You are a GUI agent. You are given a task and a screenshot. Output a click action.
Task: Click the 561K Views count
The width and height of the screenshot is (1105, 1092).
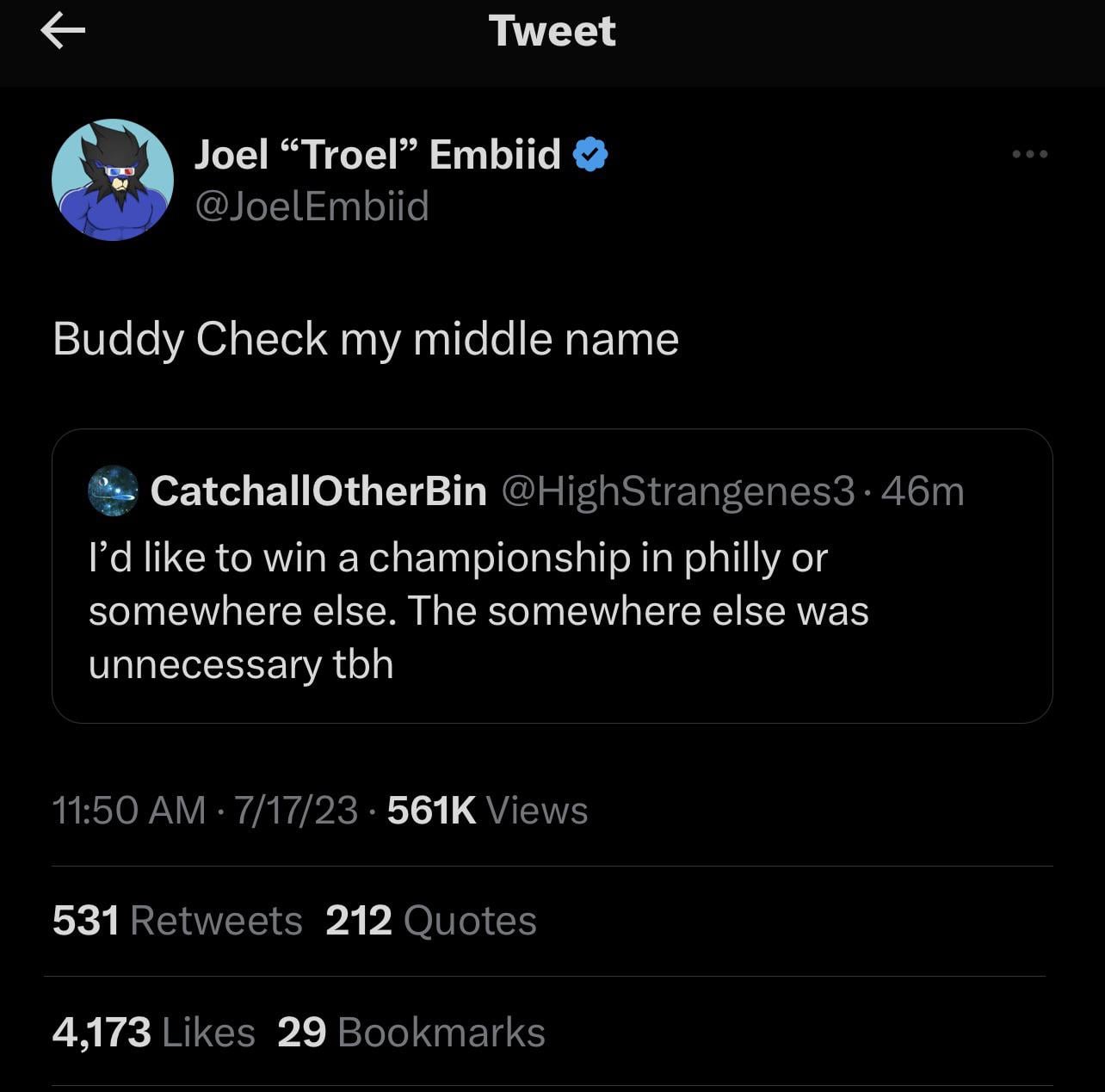(487, 810)
